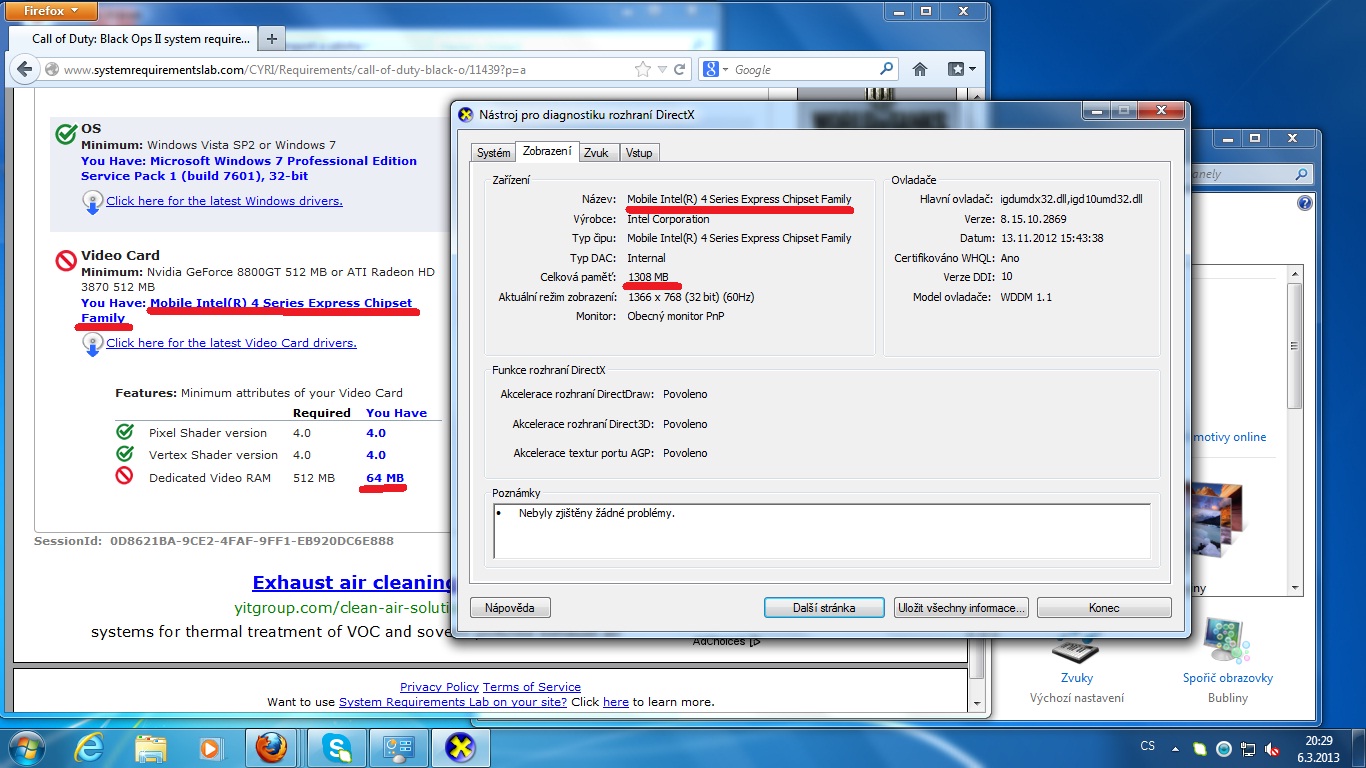This screenshot has width=1366, height=768.
Task: Open URL history dropdown arrow
Action: click(x=661, y=70)
